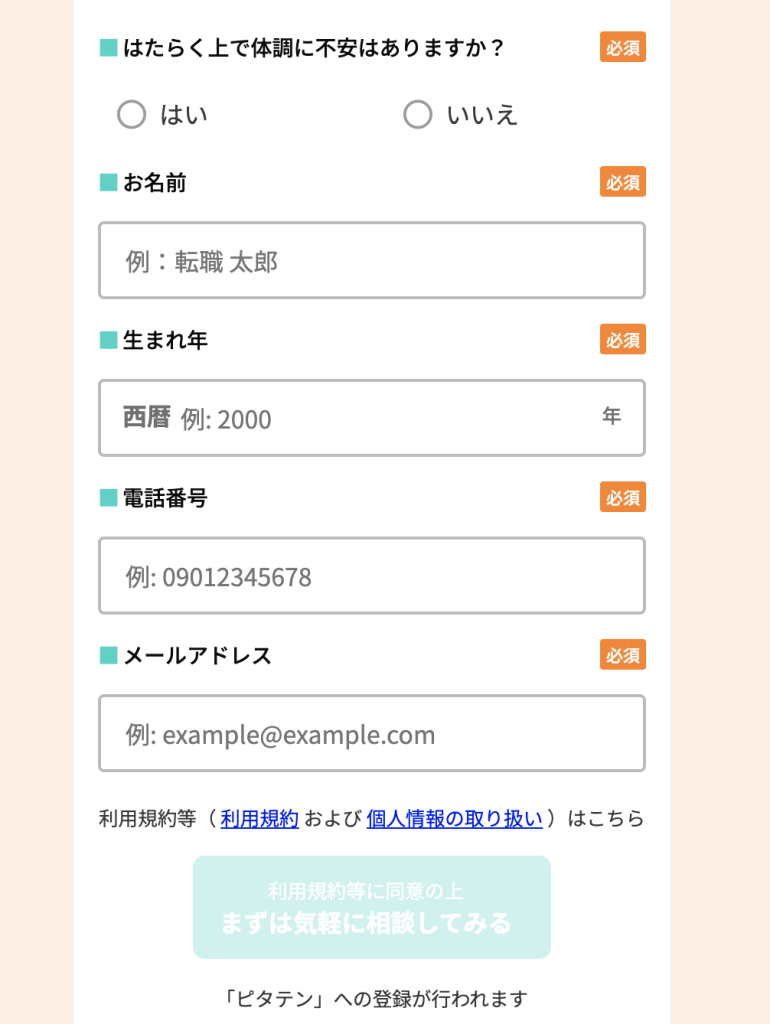Click the 必須 badge beside お名前
Viewport: 770px width, 1024px height.
[622, 182]
